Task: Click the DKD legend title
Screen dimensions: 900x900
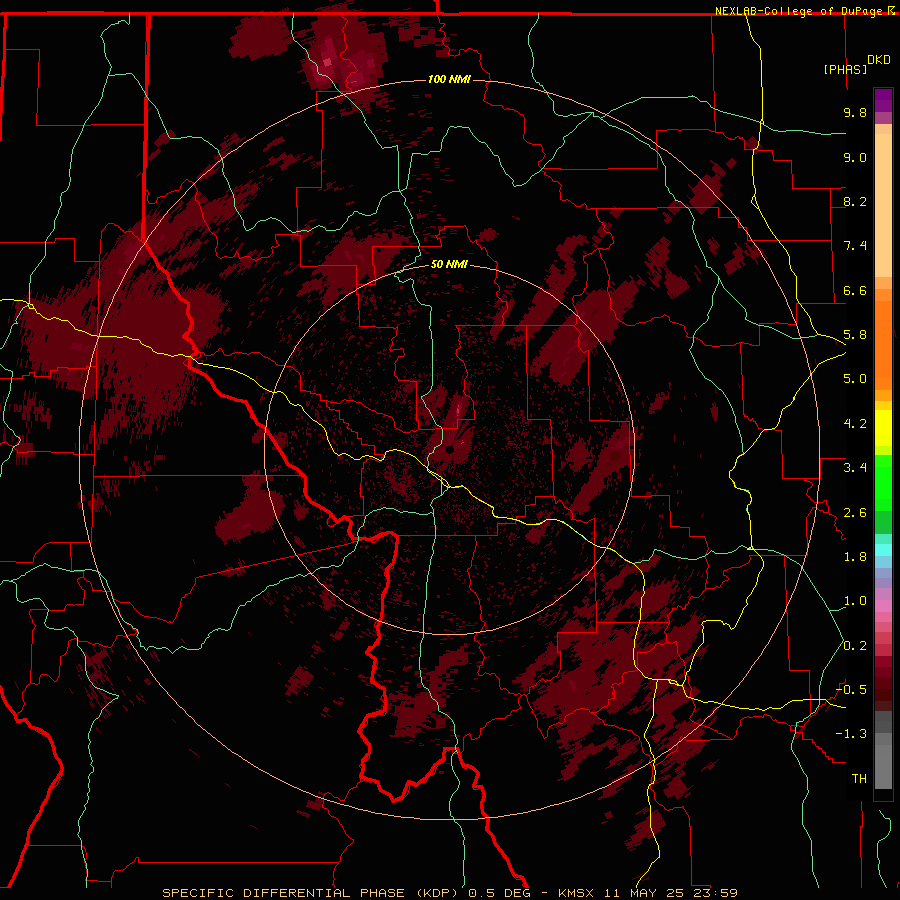Action: [879, 60]
